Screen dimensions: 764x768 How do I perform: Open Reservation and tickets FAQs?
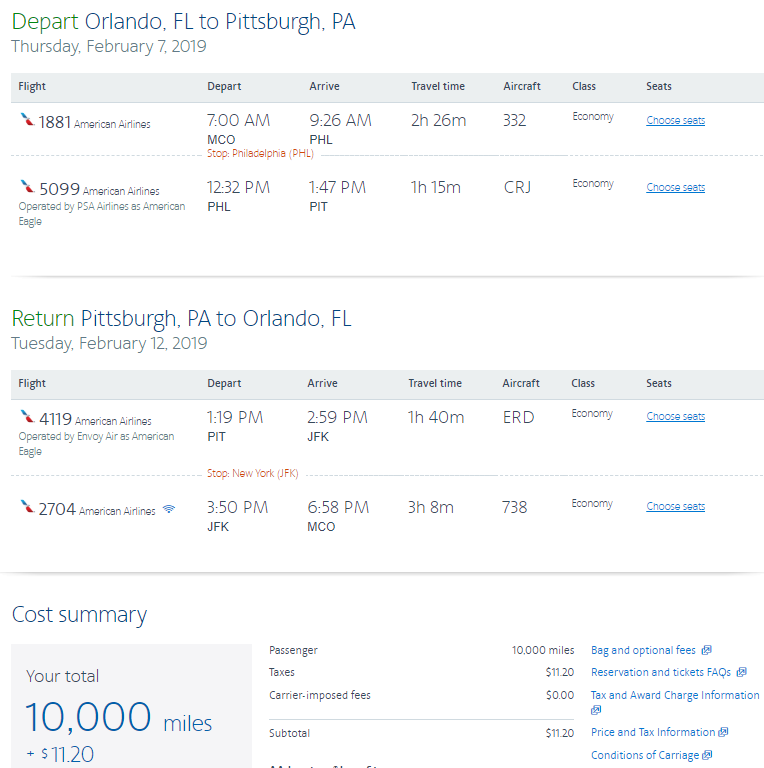[660, 672]
